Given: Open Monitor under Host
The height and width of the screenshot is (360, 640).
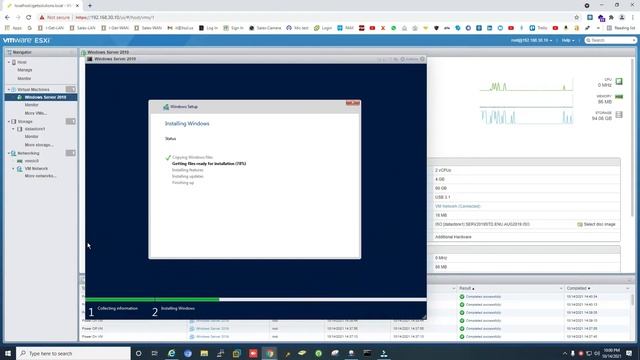Looking at the screenshot, I should pos(24,78).
